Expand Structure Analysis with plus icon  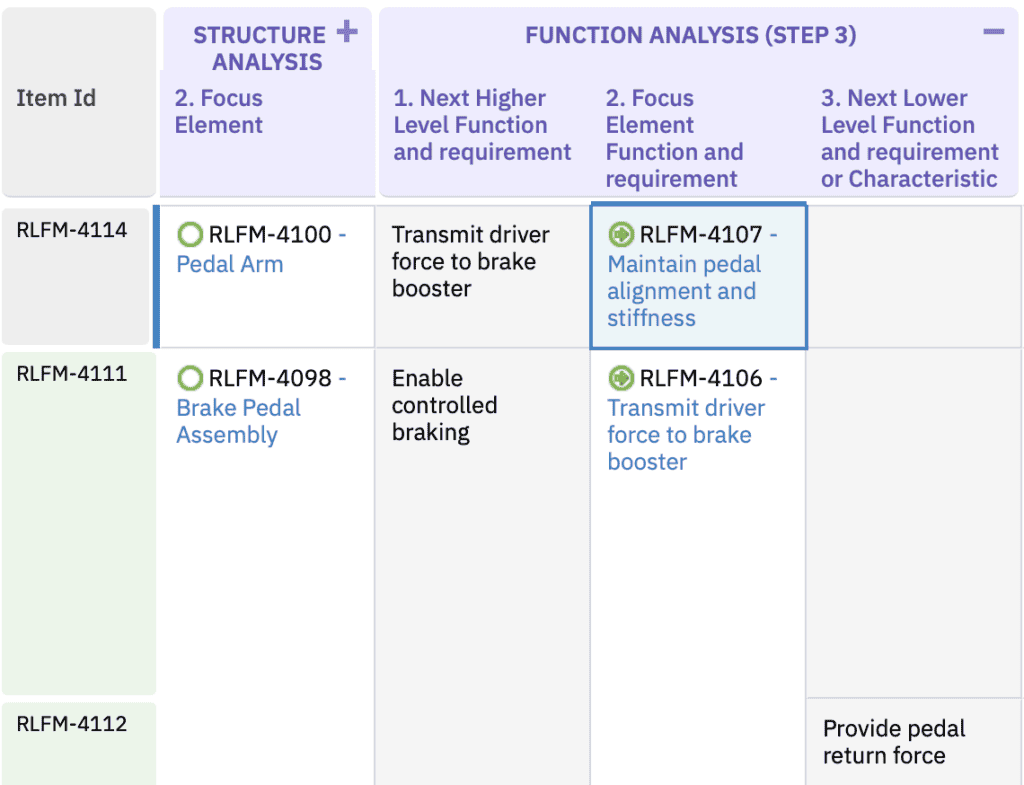pyautogui.click(x=346, y=32)
